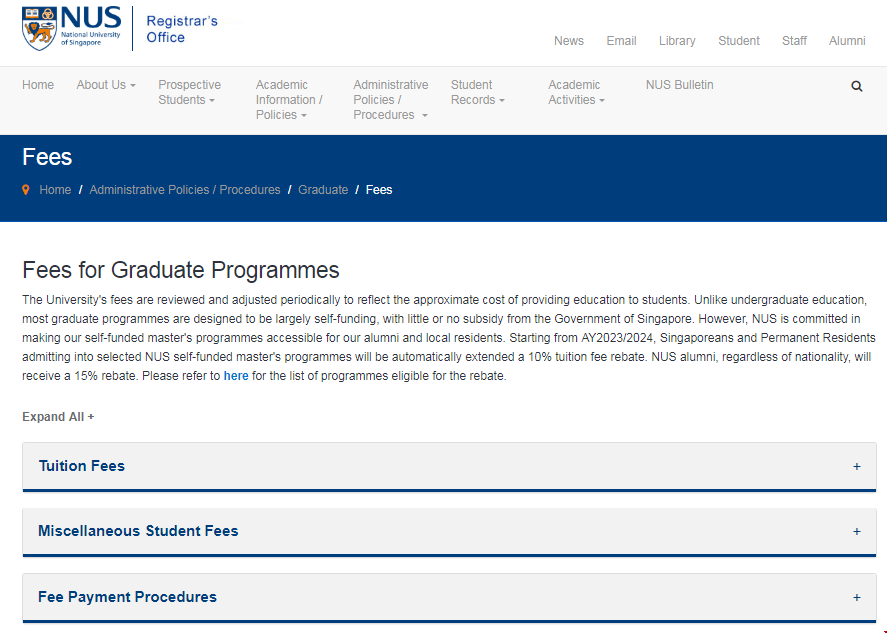Open the Library link in top bar

point(677,41)
